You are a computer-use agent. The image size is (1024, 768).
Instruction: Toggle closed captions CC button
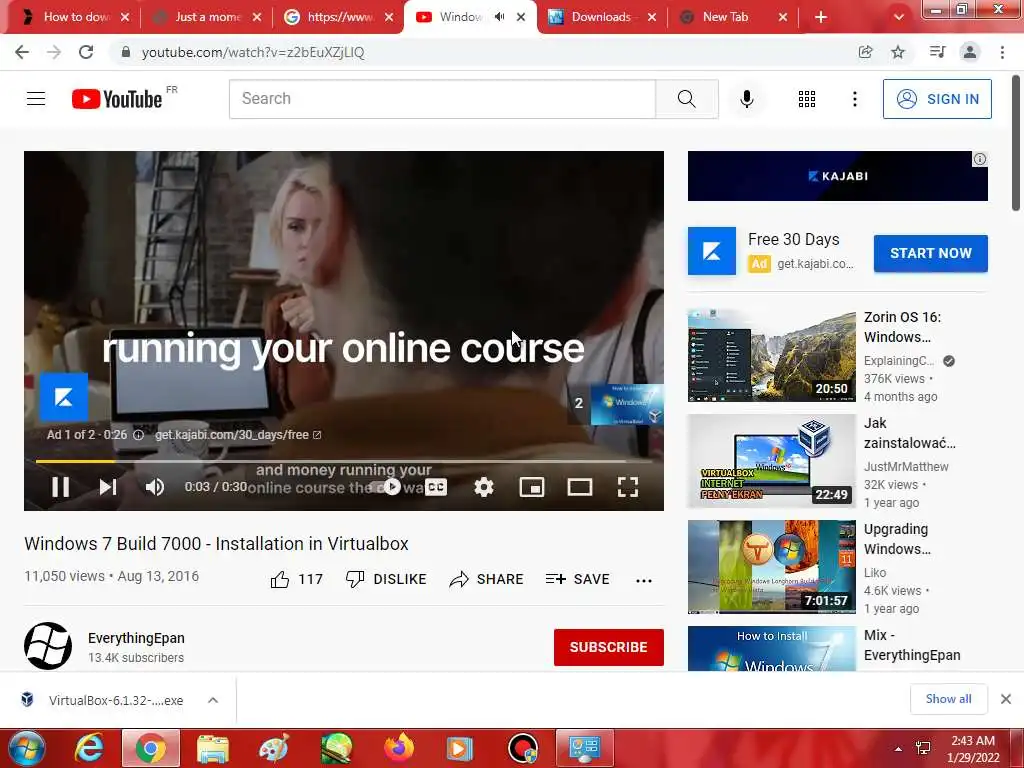[436, 487]
